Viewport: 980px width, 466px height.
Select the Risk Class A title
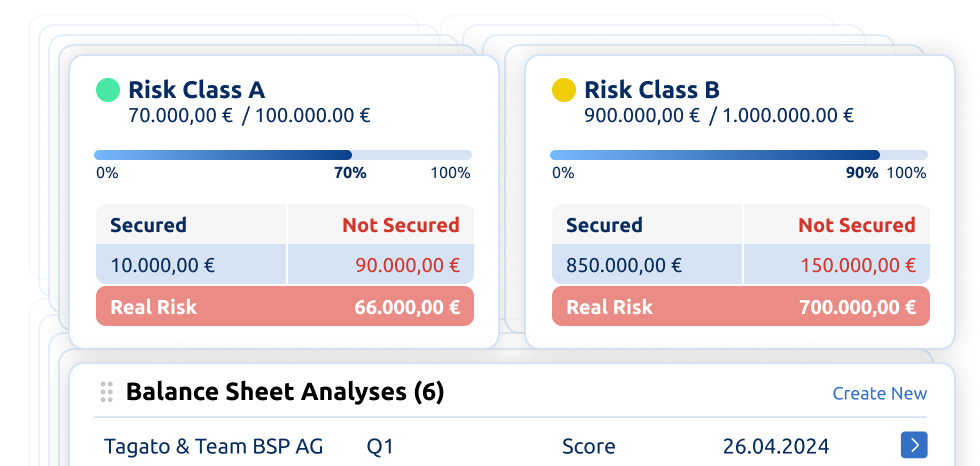[x=196, y=90]
